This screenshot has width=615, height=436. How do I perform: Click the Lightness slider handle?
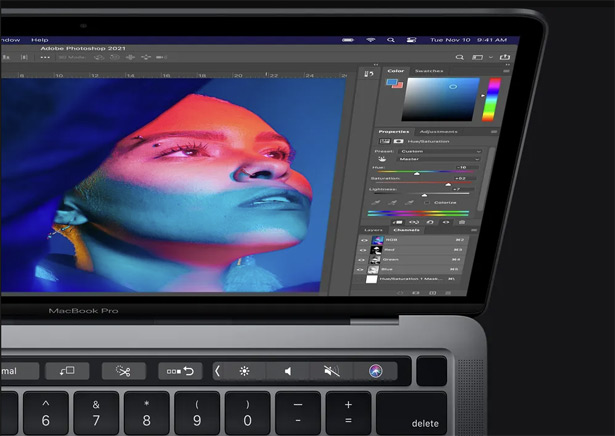click(x=424, y=195)
